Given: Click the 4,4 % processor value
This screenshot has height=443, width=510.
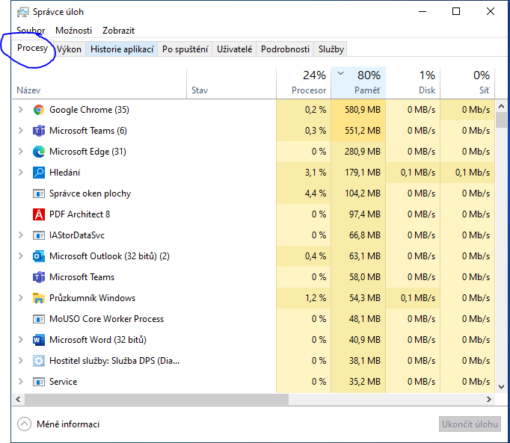Looking at the screenshot, I should pos(315,194).
